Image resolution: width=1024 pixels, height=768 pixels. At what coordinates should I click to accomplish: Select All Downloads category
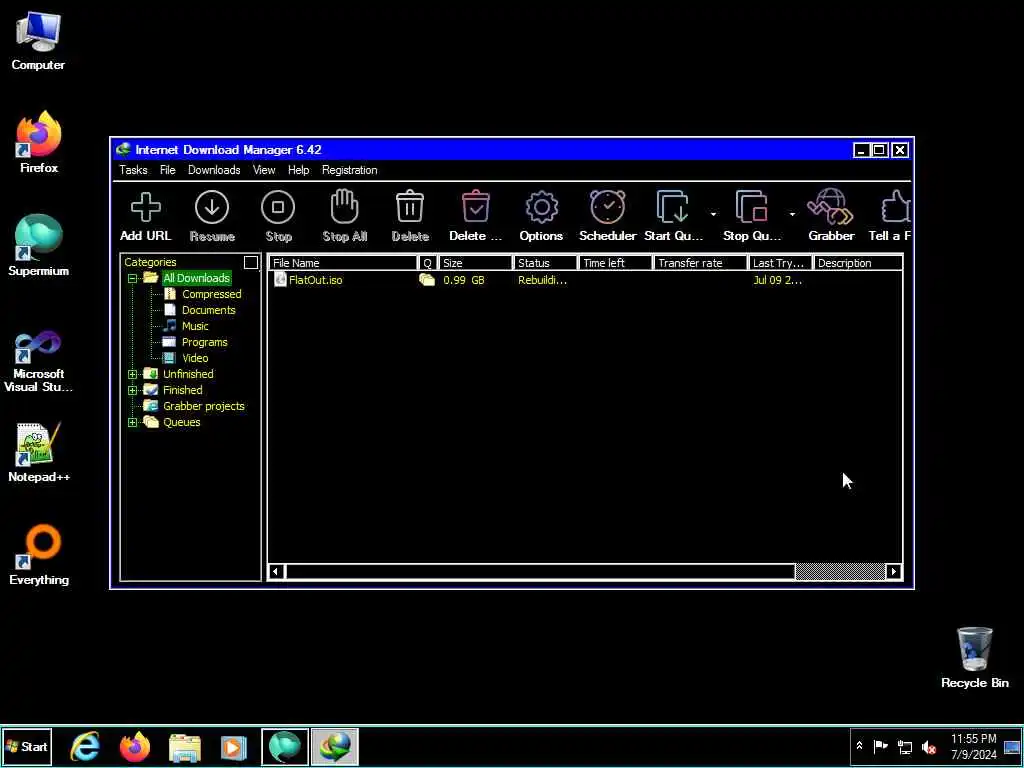pos(196,278)
